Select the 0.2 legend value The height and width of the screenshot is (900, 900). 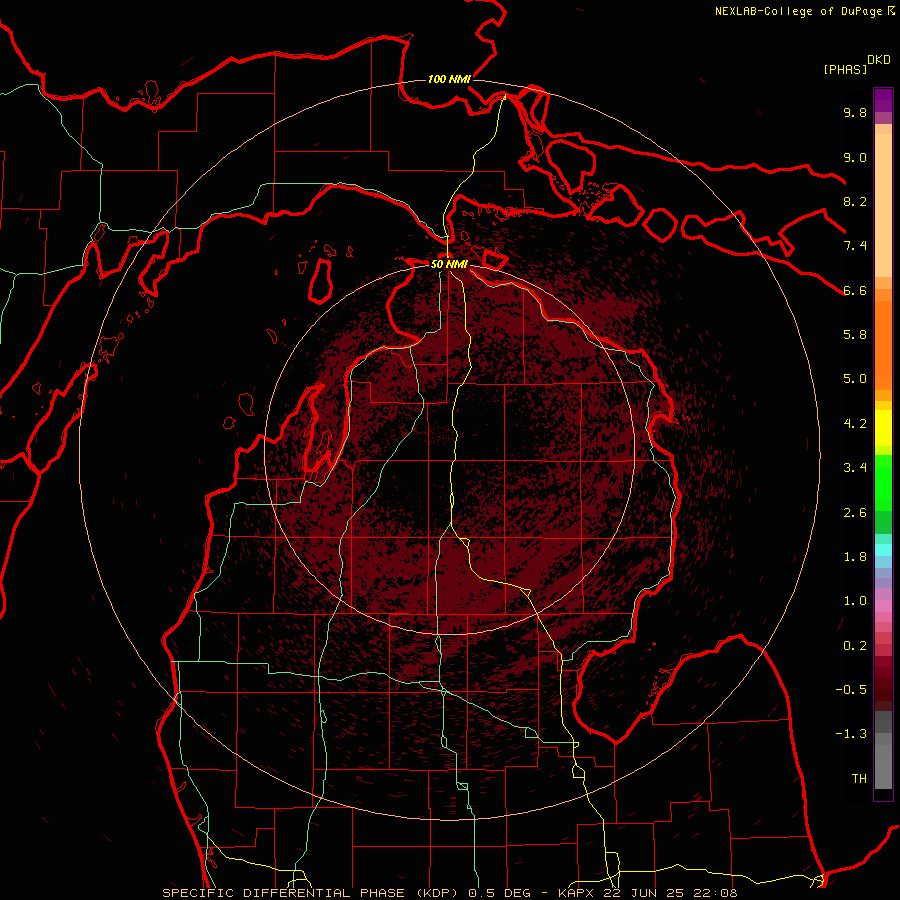coord(855,646)
